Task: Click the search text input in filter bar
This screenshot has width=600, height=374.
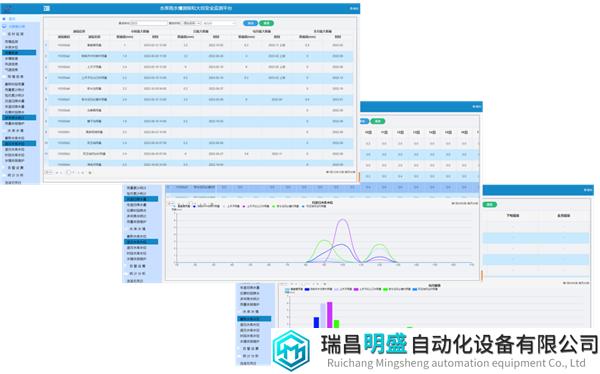Action: [149, 23]
